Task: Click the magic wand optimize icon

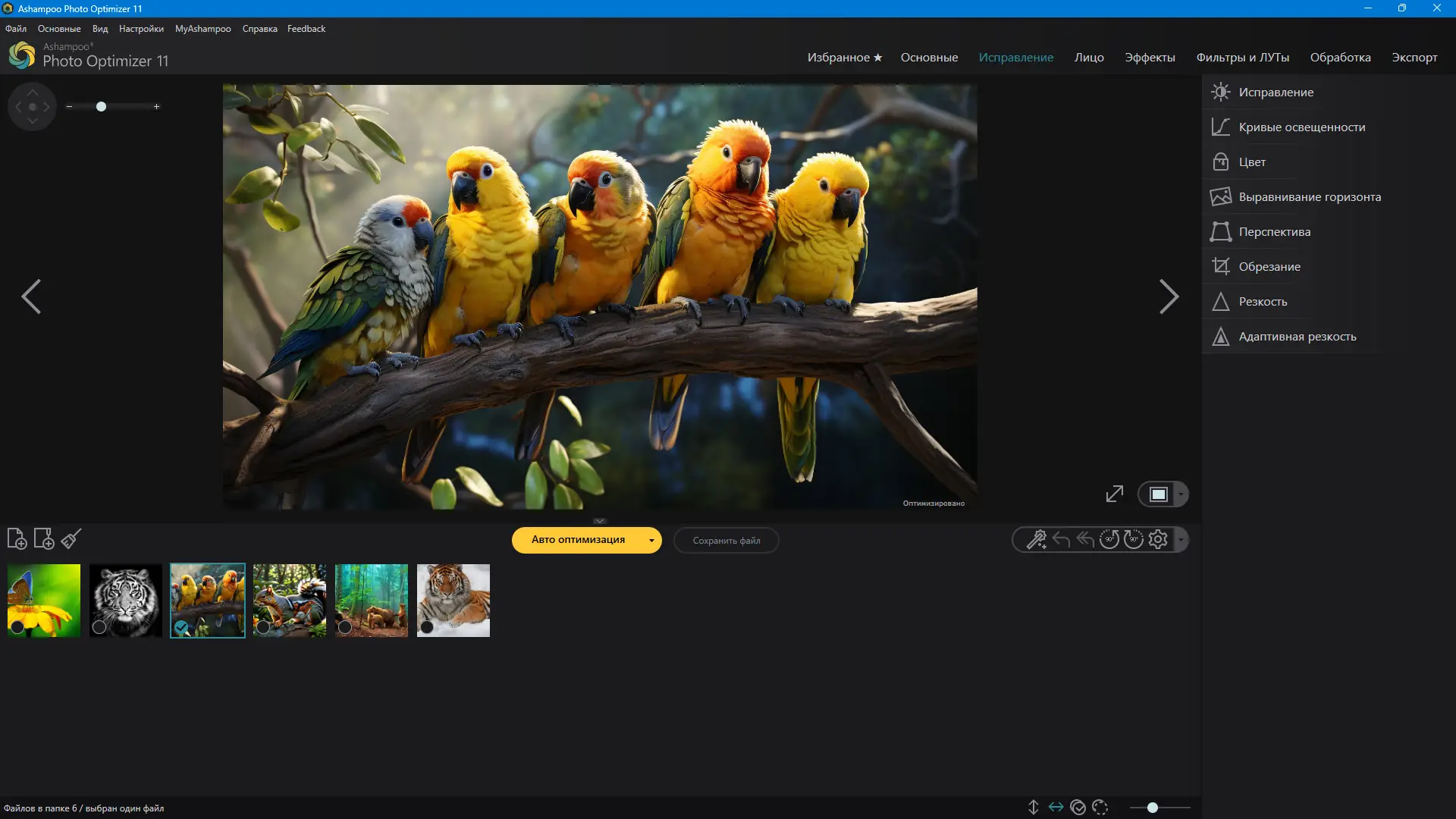Action: click(x=1036, y=540)
